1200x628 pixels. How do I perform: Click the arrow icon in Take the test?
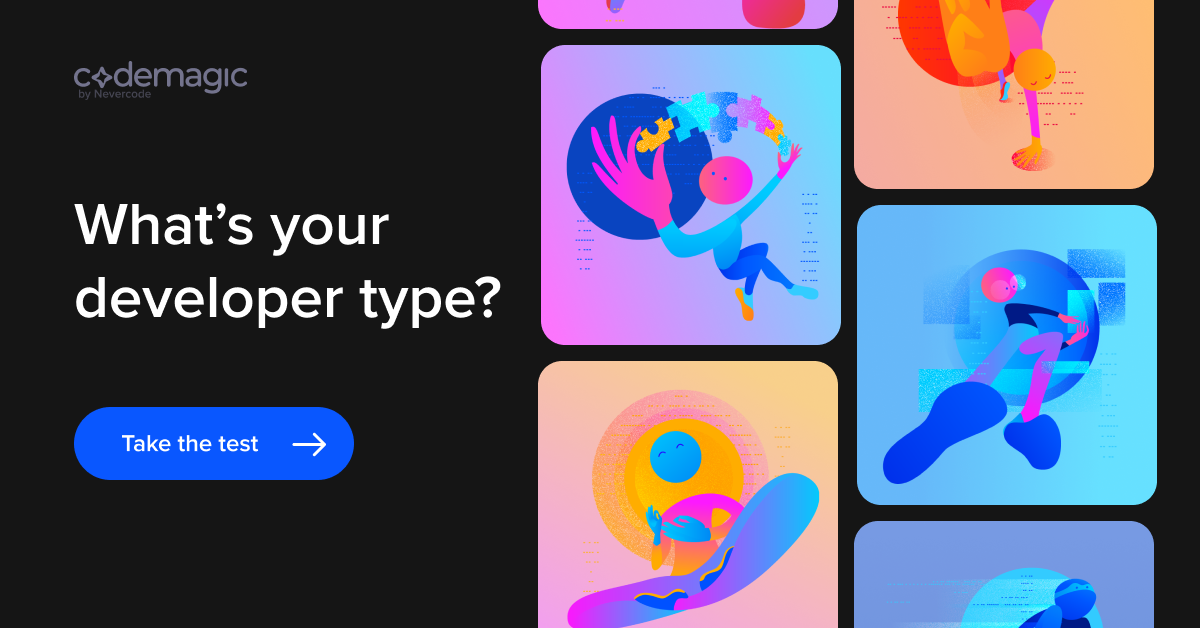(x=309, y=444)
